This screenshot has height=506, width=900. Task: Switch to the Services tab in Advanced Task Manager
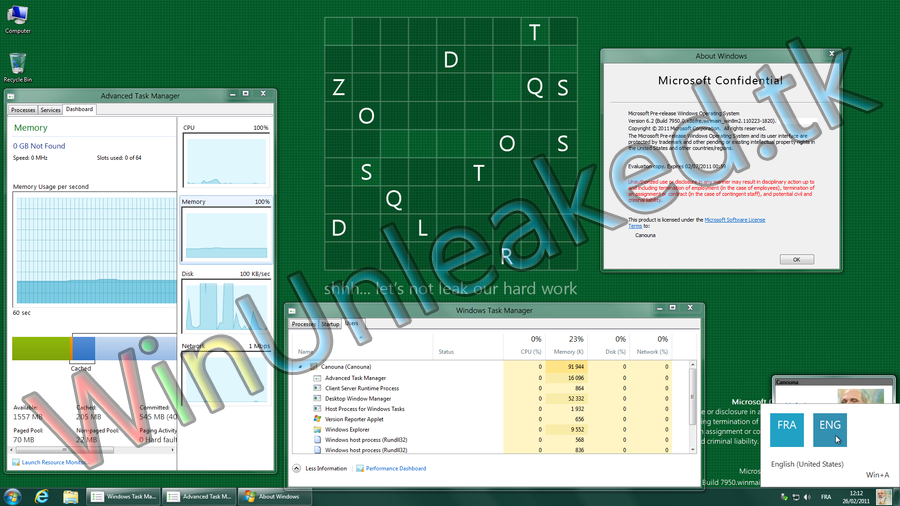click(x=50, y=110)
